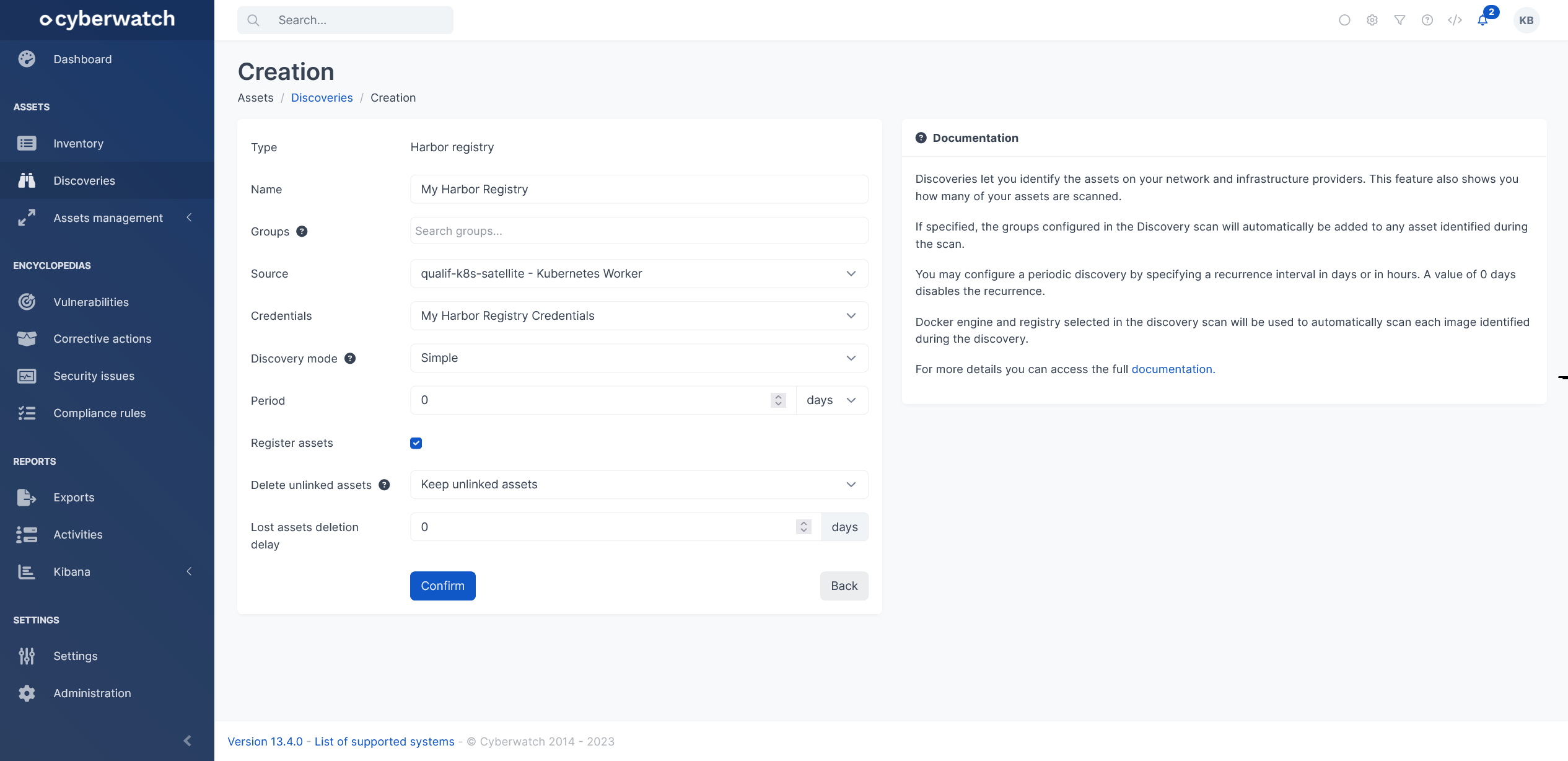
Task: Open Activities in sidebar
Action: tap(107, 534)
